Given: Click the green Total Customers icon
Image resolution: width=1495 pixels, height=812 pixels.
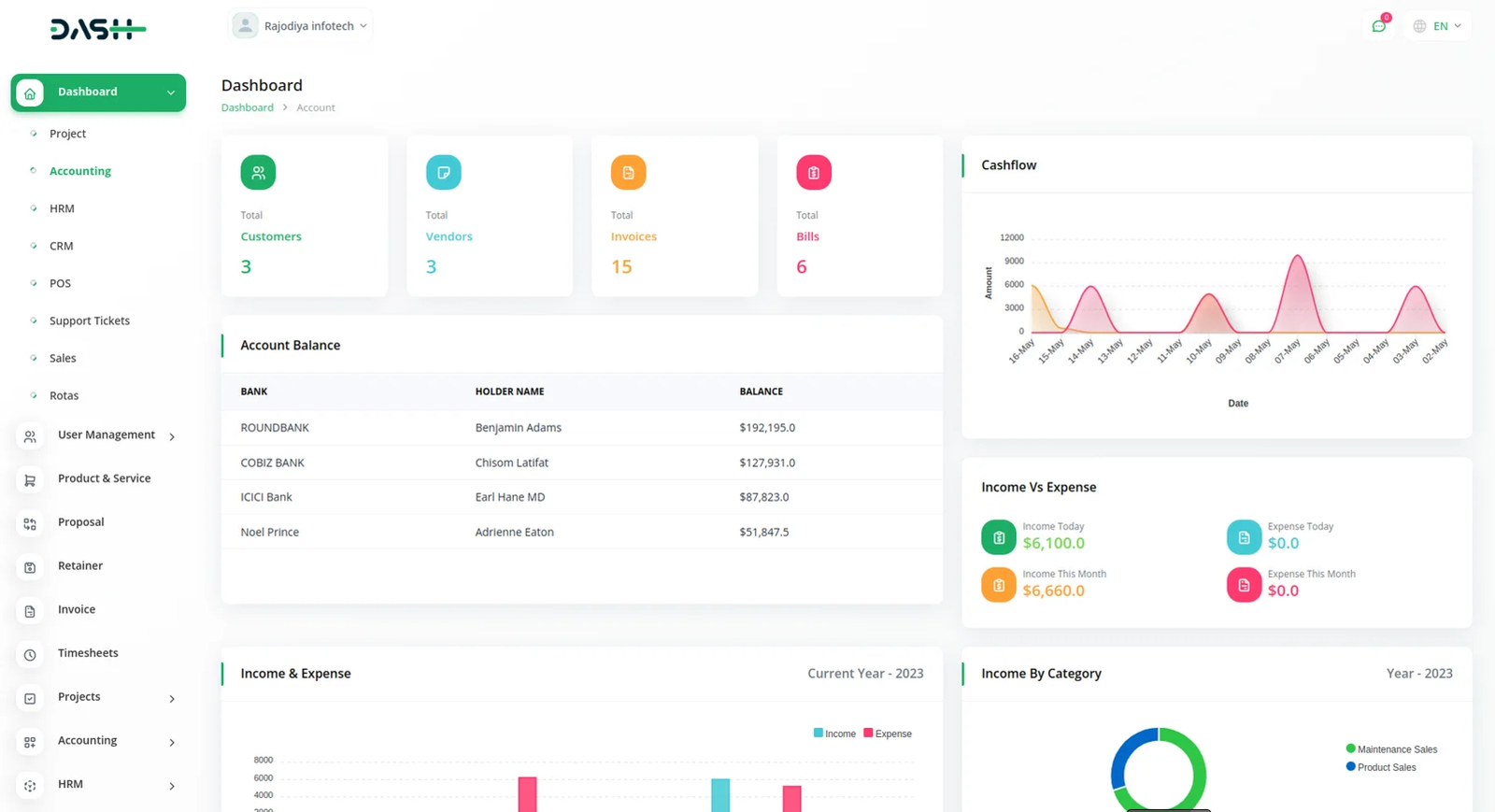Looking at the screenshot, I should point(258,173).
